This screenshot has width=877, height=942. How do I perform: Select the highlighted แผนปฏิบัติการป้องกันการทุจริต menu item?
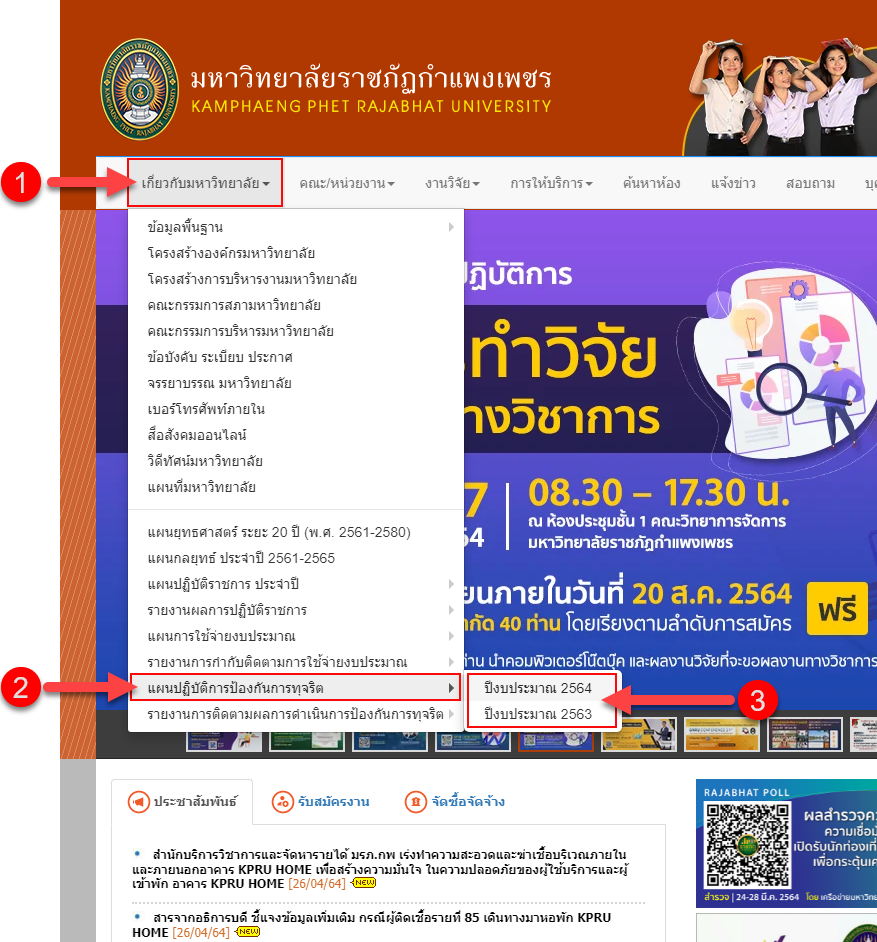coord(296,688)
